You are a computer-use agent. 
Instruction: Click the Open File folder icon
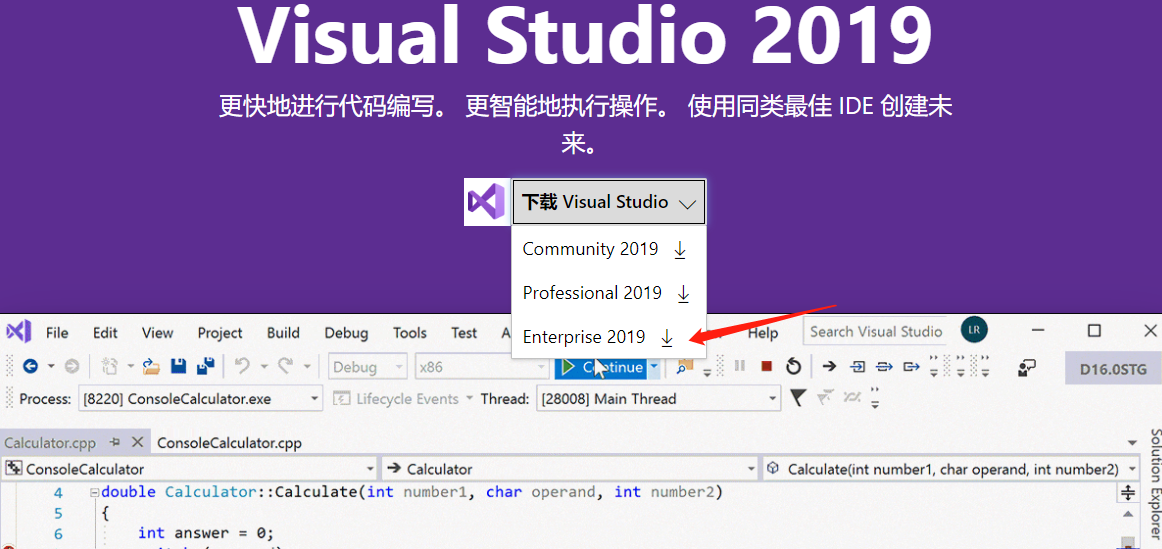click(151, 366)
